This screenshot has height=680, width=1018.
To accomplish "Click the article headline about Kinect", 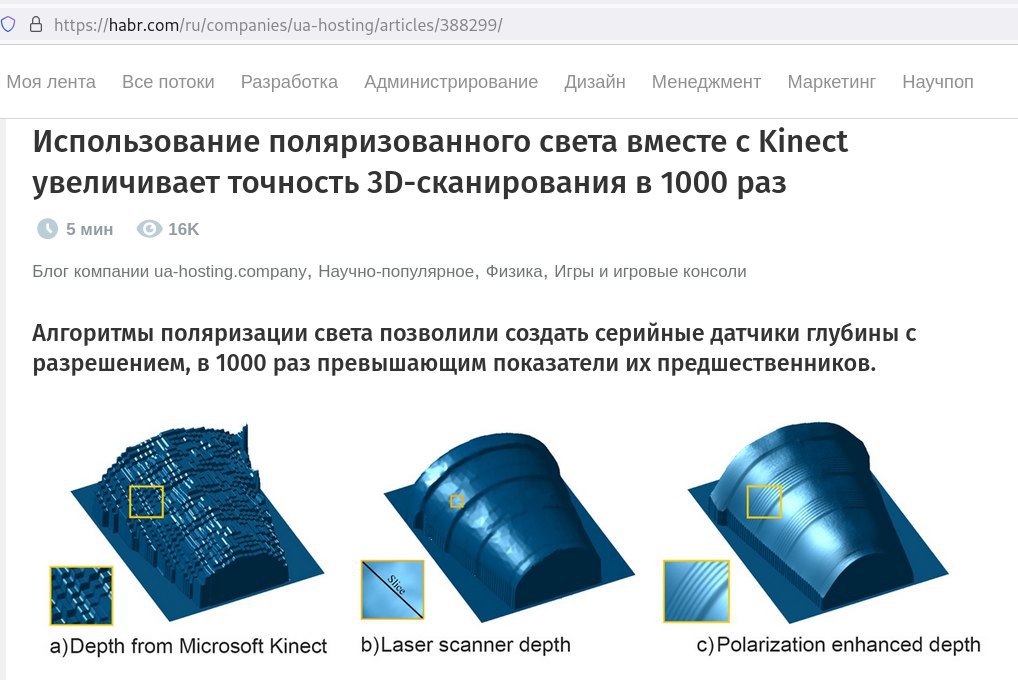I will 440,162.
